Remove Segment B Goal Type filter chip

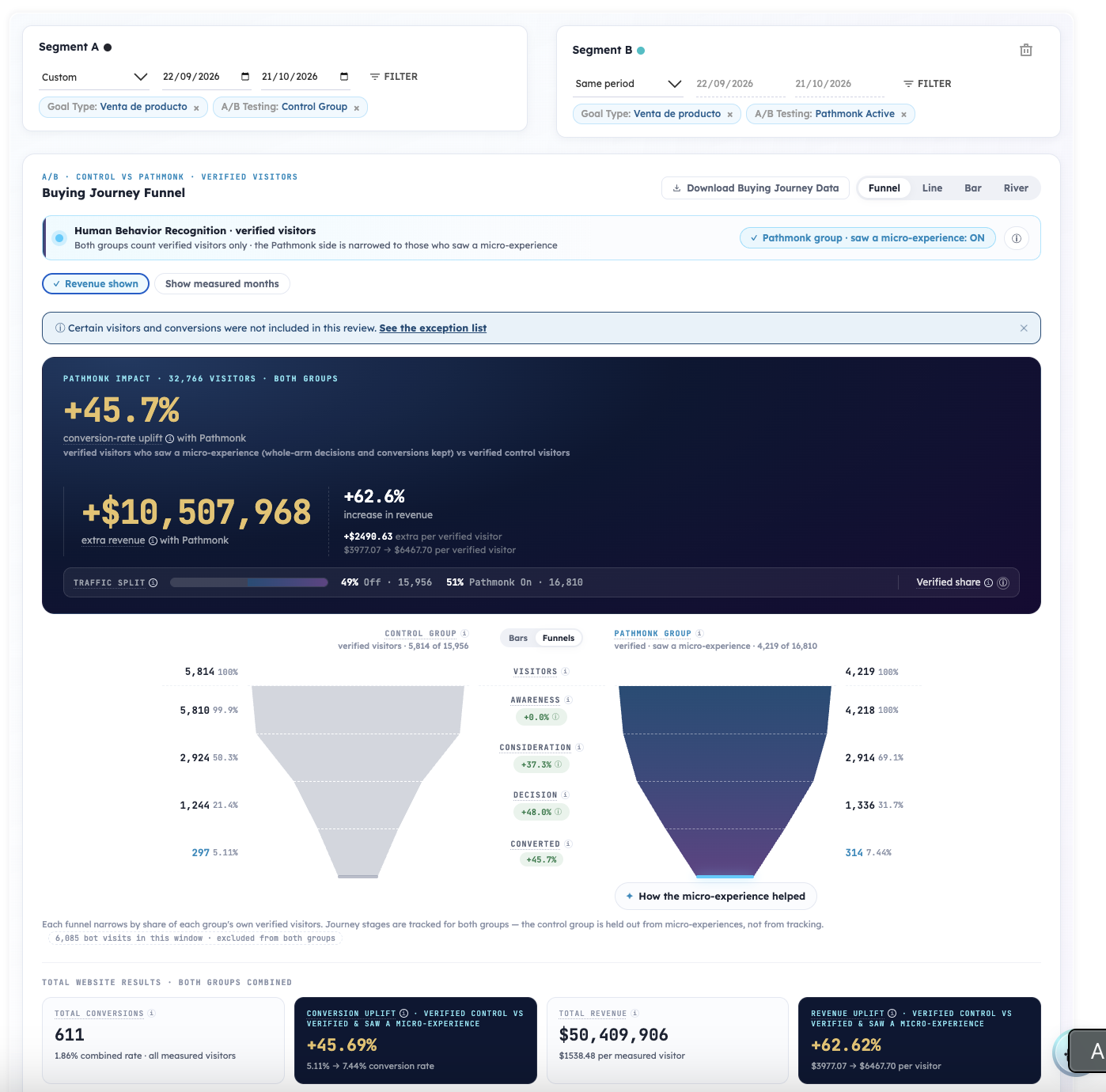729,115
